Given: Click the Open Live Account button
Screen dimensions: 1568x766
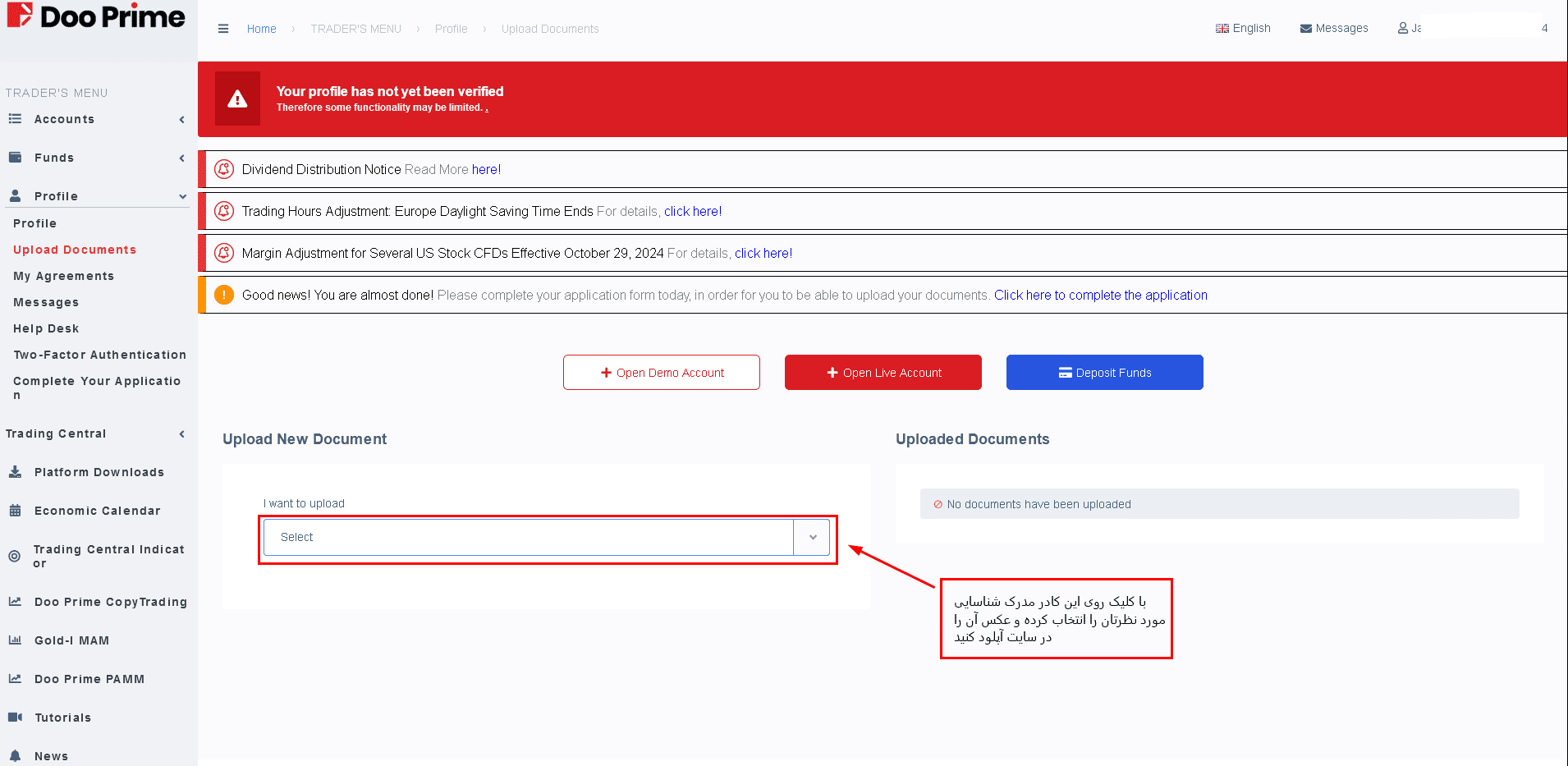Looking at the screenshot, I should tap(883, 373).
